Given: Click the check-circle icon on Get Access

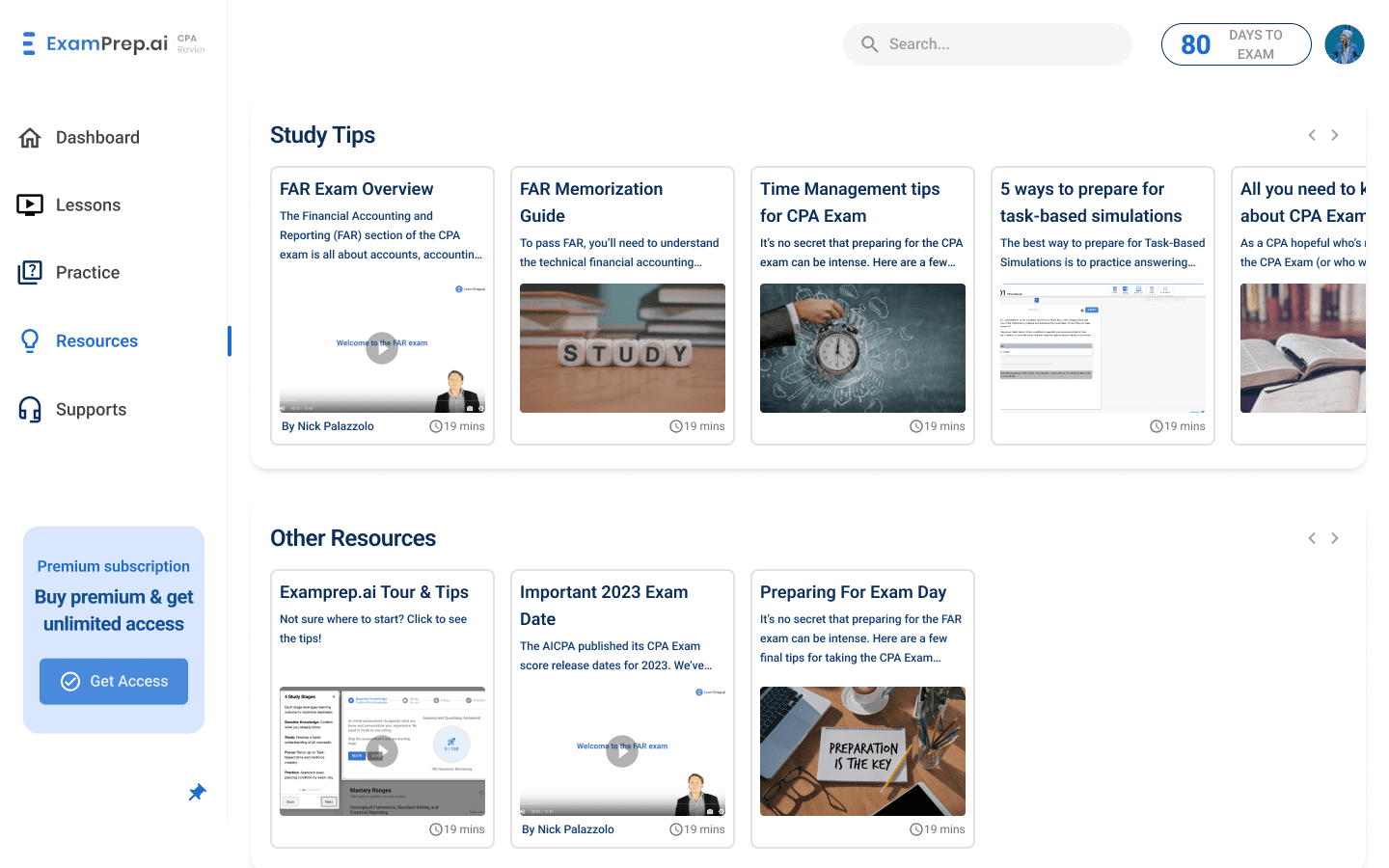Looking at the screenshot, I should (70, 682).
